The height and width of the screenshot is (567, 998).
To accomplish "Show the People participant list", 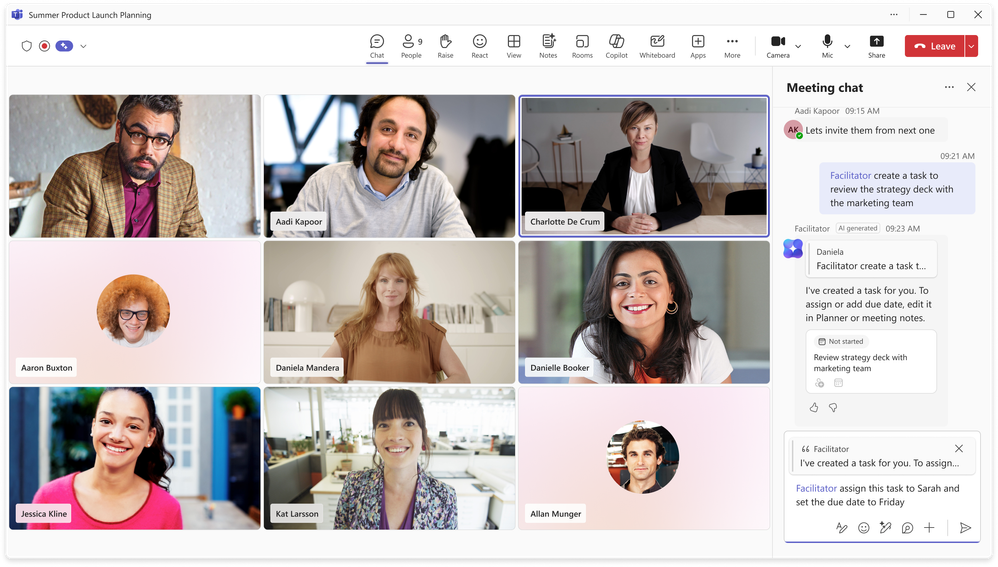I will coord(411,46).
